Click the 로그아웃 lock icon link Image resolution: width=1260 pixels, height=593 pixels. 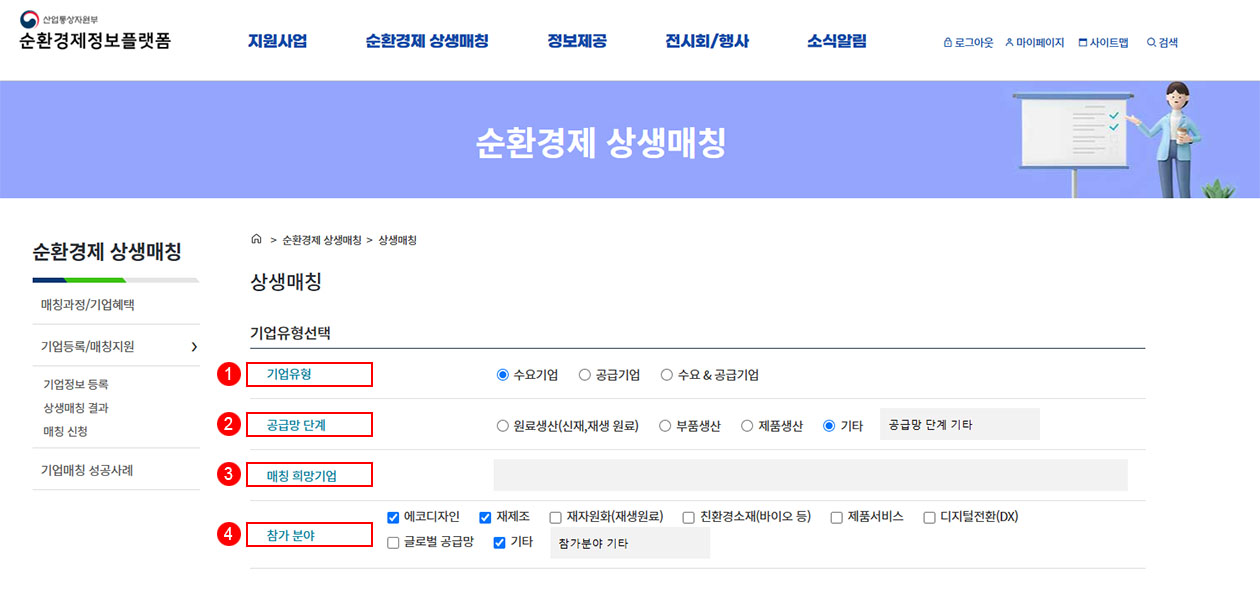(x=948, y=43)
